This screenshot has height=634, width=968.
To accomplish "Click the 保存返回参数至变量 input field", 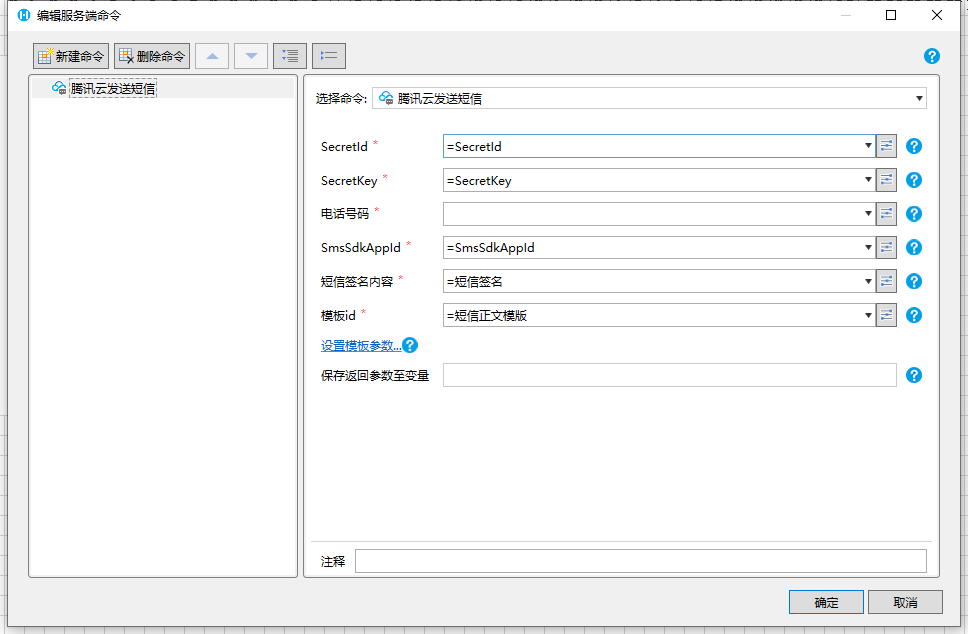I will click(670, 375).
